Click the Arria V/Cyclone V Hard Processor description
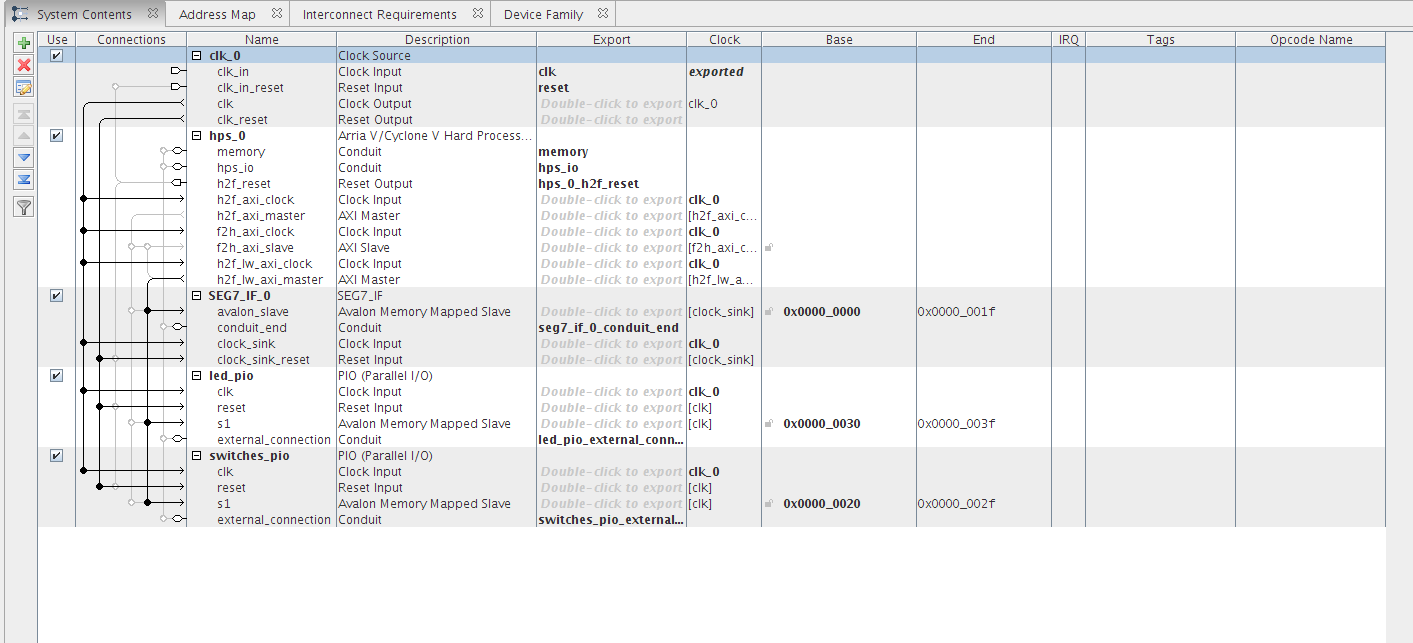 point(436,136)
